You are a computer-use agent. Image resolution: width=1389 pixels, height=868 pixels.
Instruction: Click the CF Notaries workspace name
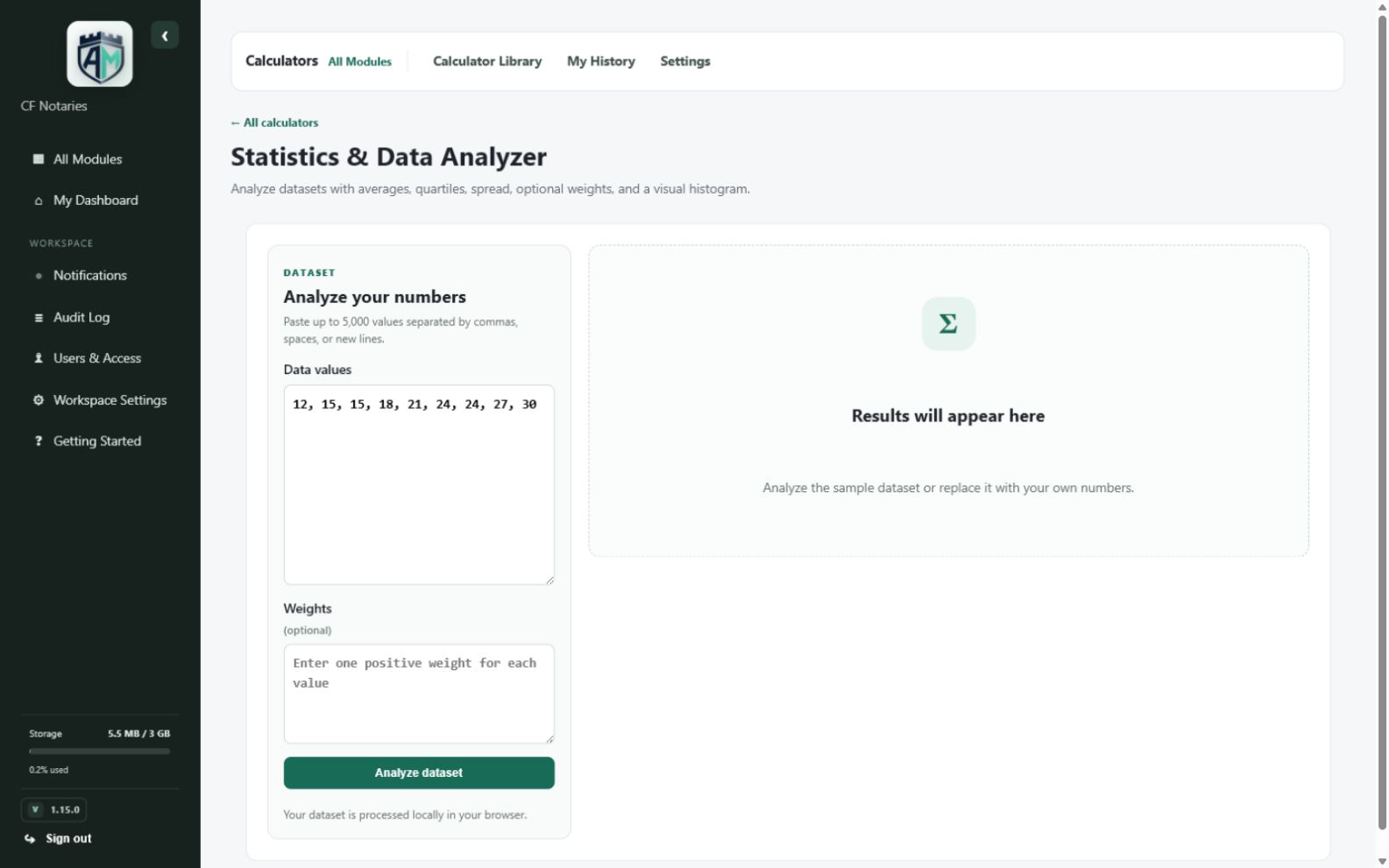54,106
